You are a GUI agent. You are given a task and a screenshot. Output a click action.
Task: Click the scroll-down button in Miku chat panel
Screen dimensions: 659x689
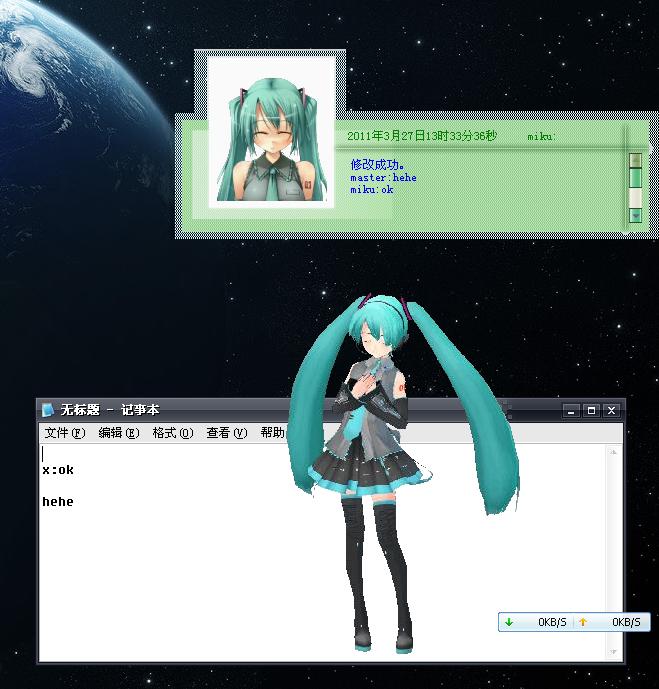tap(635, 215)
